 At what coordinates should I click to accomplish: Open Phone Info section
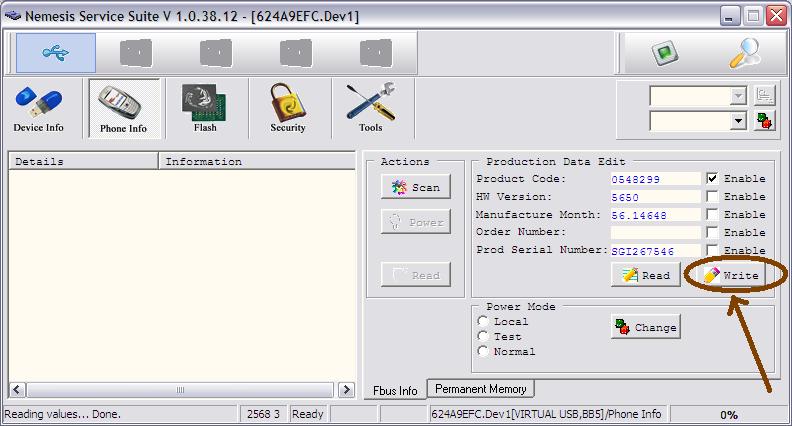tap(124, 109)
